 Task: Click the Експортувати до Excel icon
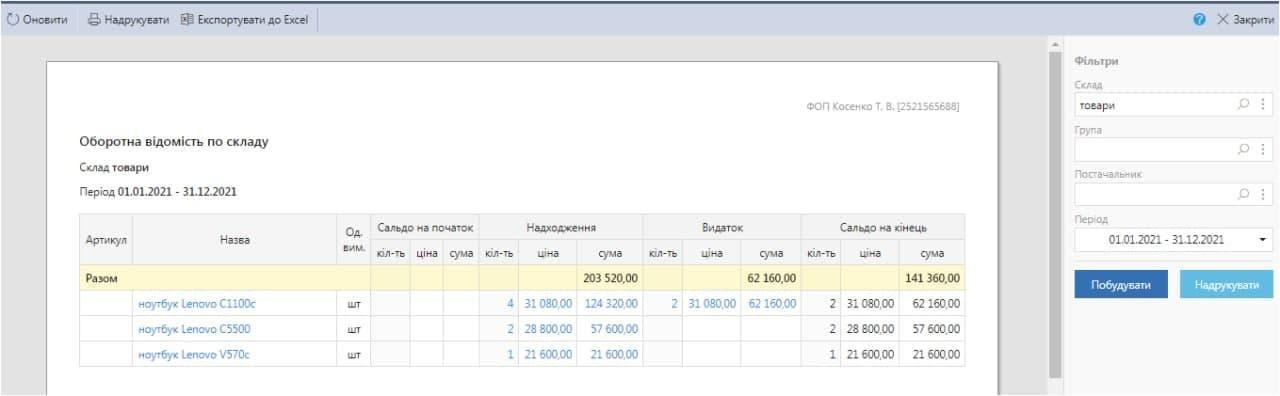point(187,20)
